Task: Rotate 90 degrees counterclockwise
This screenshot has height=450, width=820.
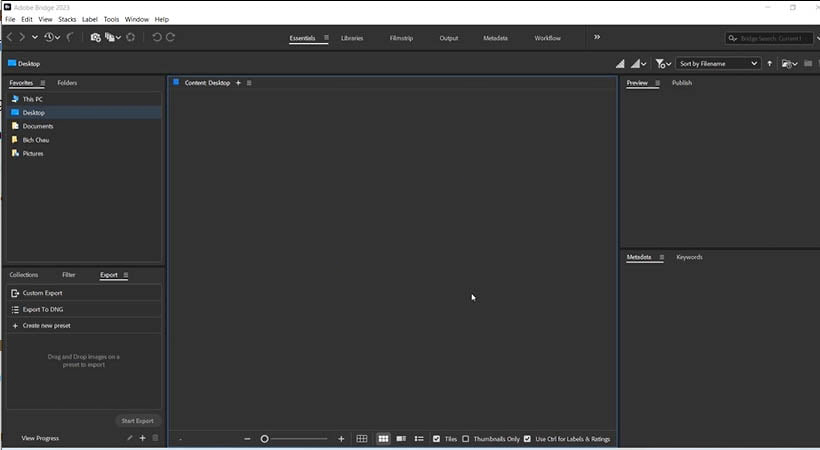Action: (156, 37)
